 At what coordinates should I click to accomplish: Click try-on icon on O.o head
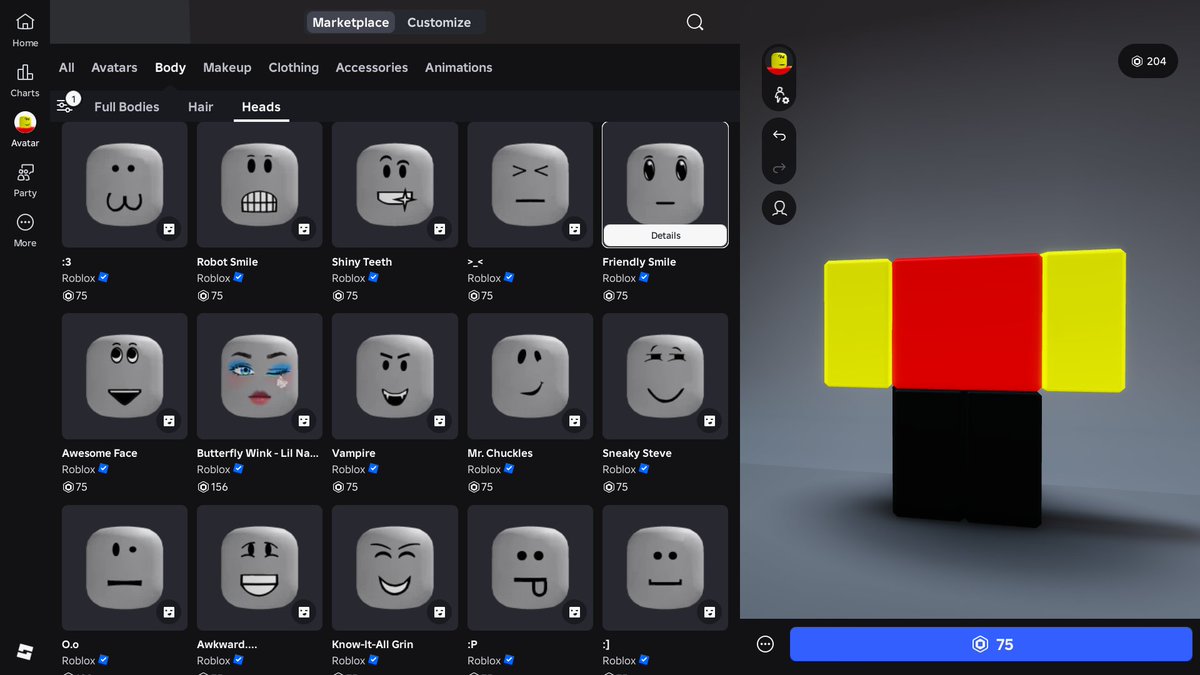(x=169, y=611)
